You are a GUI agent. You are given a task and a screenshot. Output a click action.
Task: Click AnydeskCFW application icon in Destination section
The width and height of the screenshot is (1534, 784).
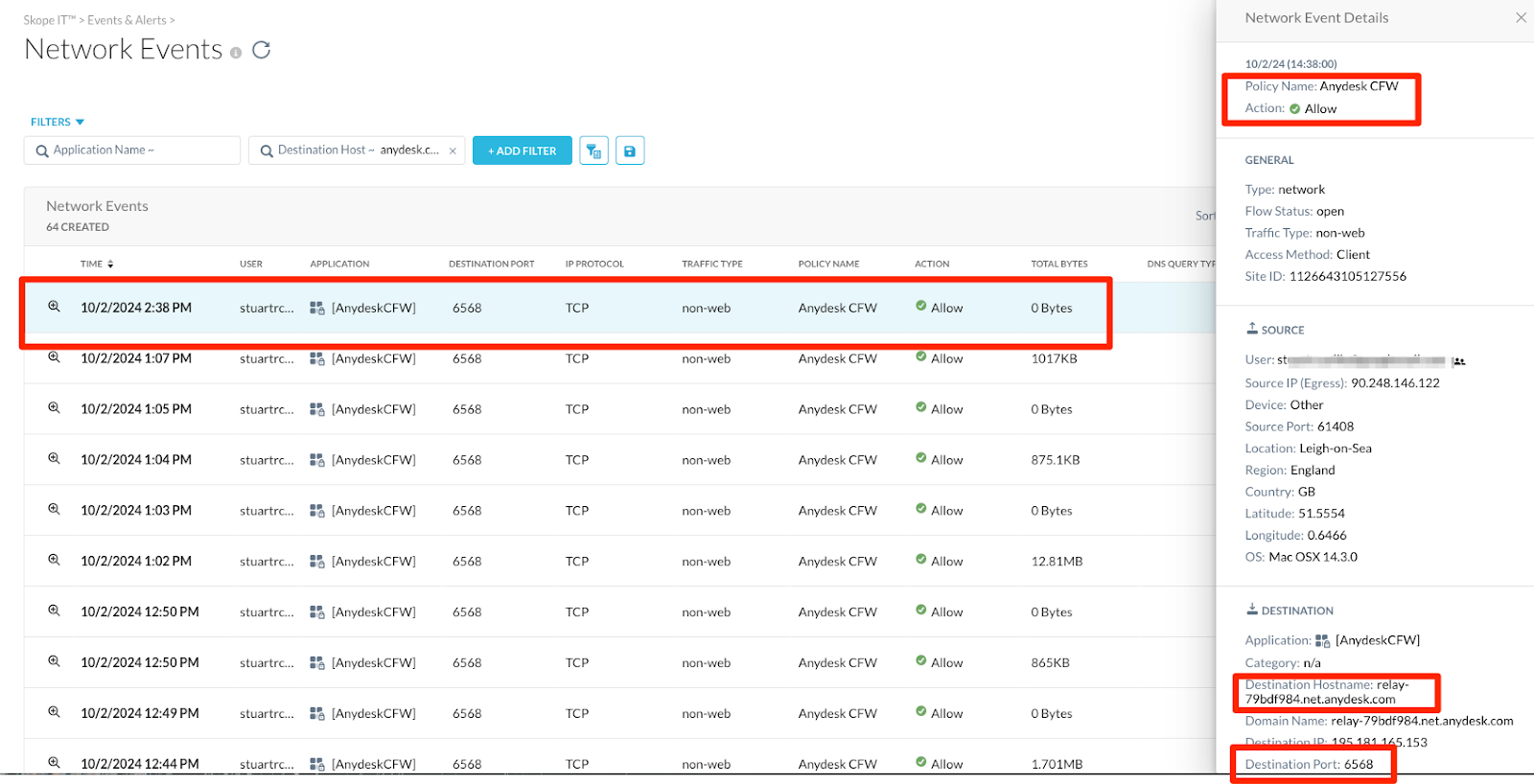(x=1323, y=640)
